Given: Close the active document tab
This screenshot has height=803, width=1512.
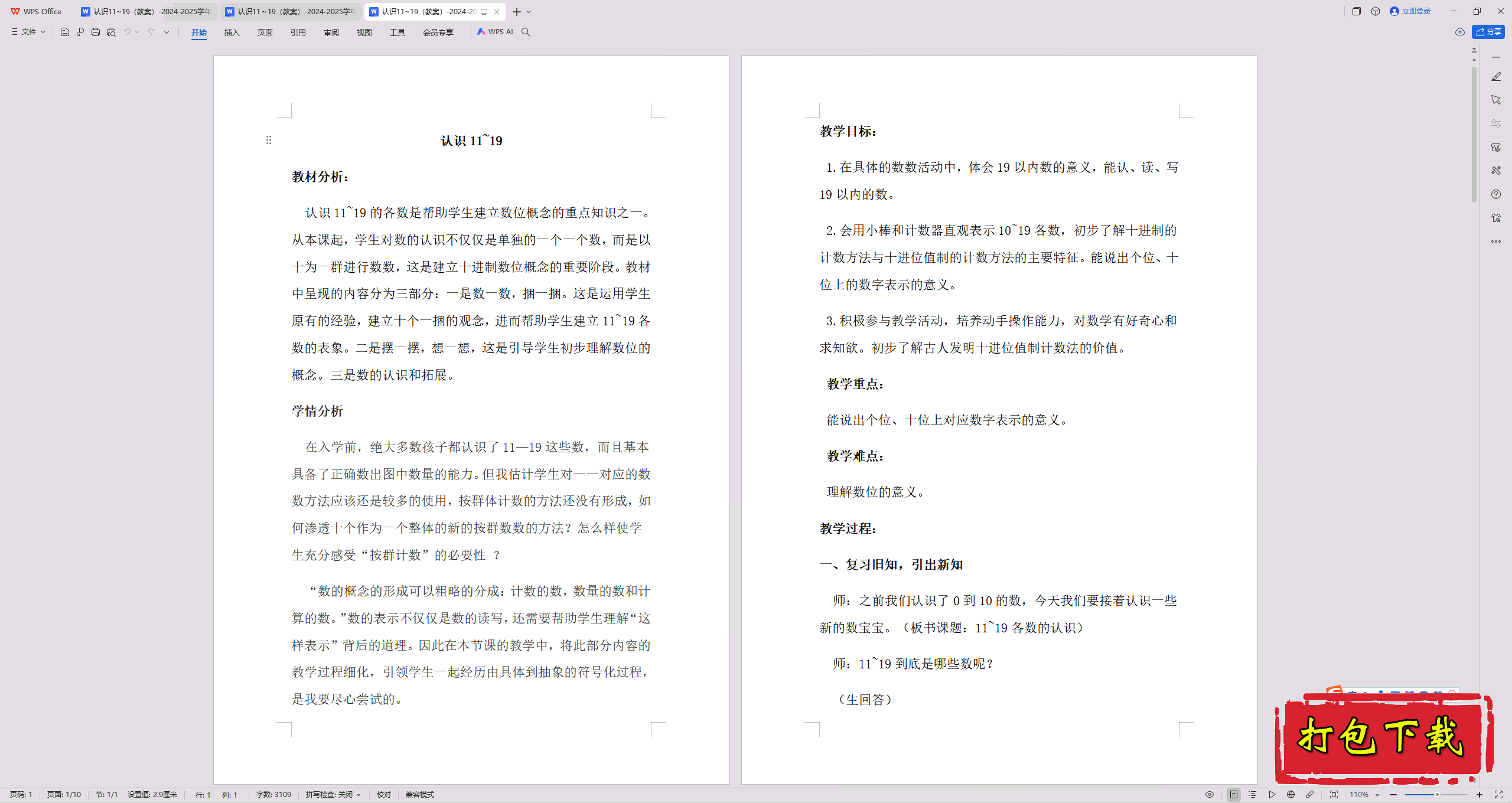Looking at the screenshot, I should [497, 12].
